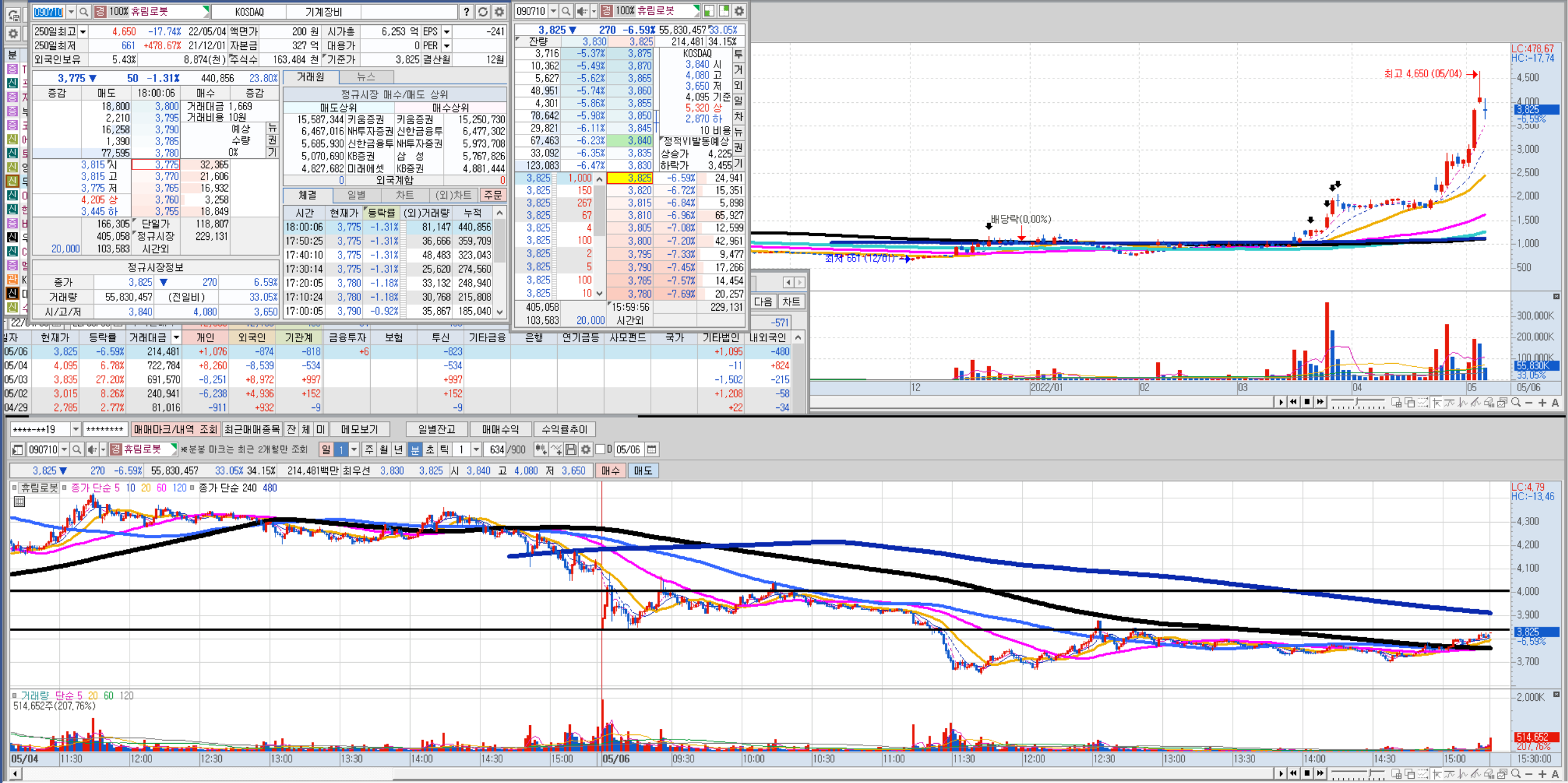Fast-forward on the daily chart toolbar
Image resolution: width=1568 pixels, height=783 pixels.
pyautogui.click(x=1320, y=402)
